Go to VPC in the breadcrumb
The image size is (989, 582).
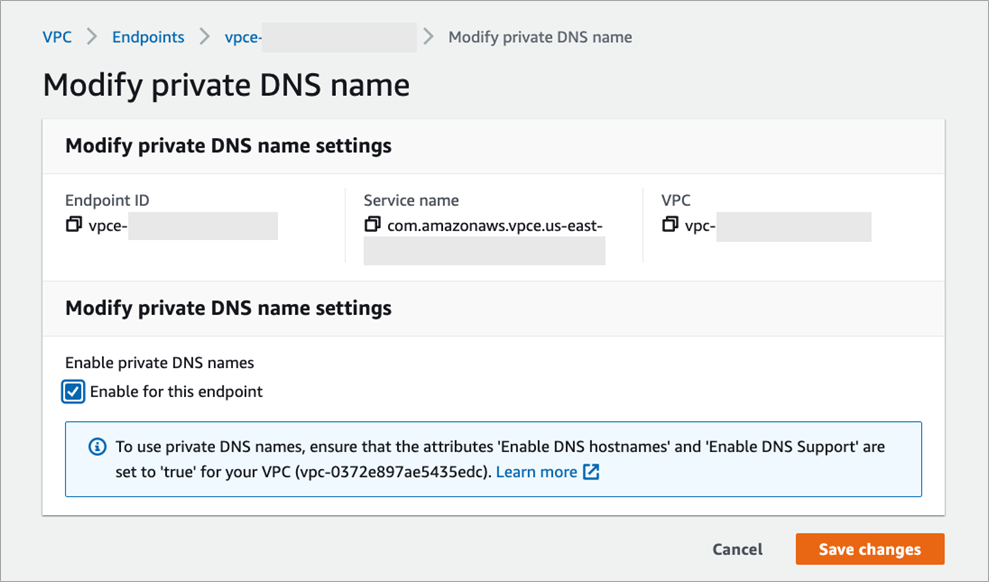[57, 37]
